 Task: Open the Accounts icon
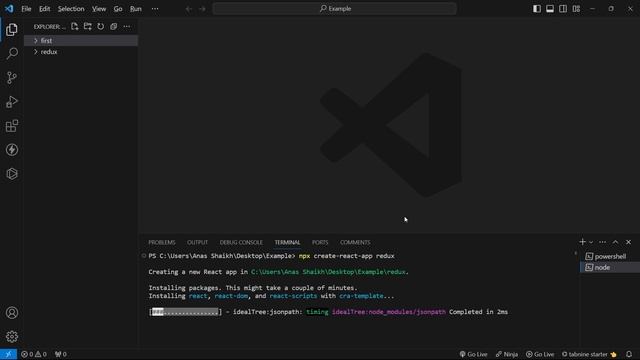pos(12,313)
